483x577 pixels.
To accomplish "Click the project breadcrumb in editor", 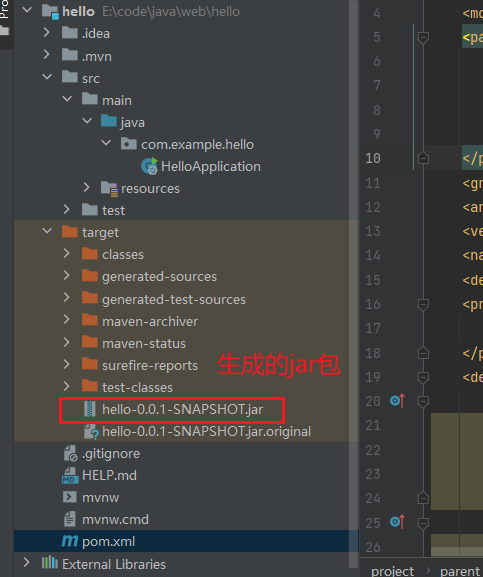I will (x=392, y=571).
